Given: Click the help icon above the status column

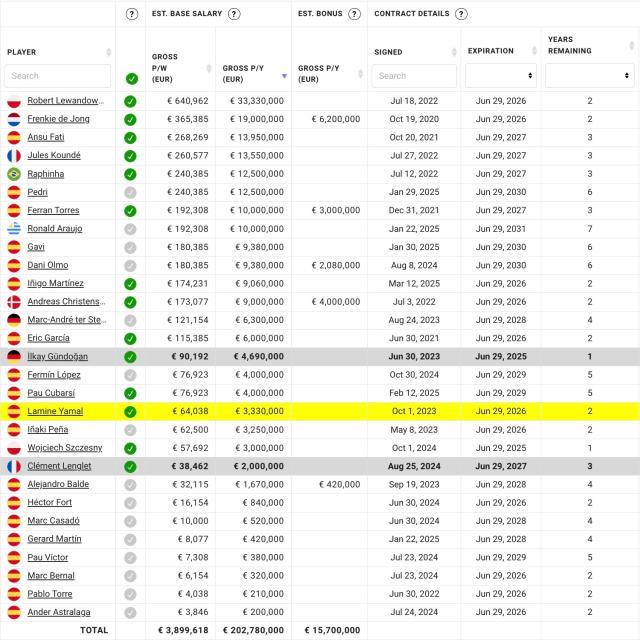Looking at the screenshot, I should coord(131,14).
